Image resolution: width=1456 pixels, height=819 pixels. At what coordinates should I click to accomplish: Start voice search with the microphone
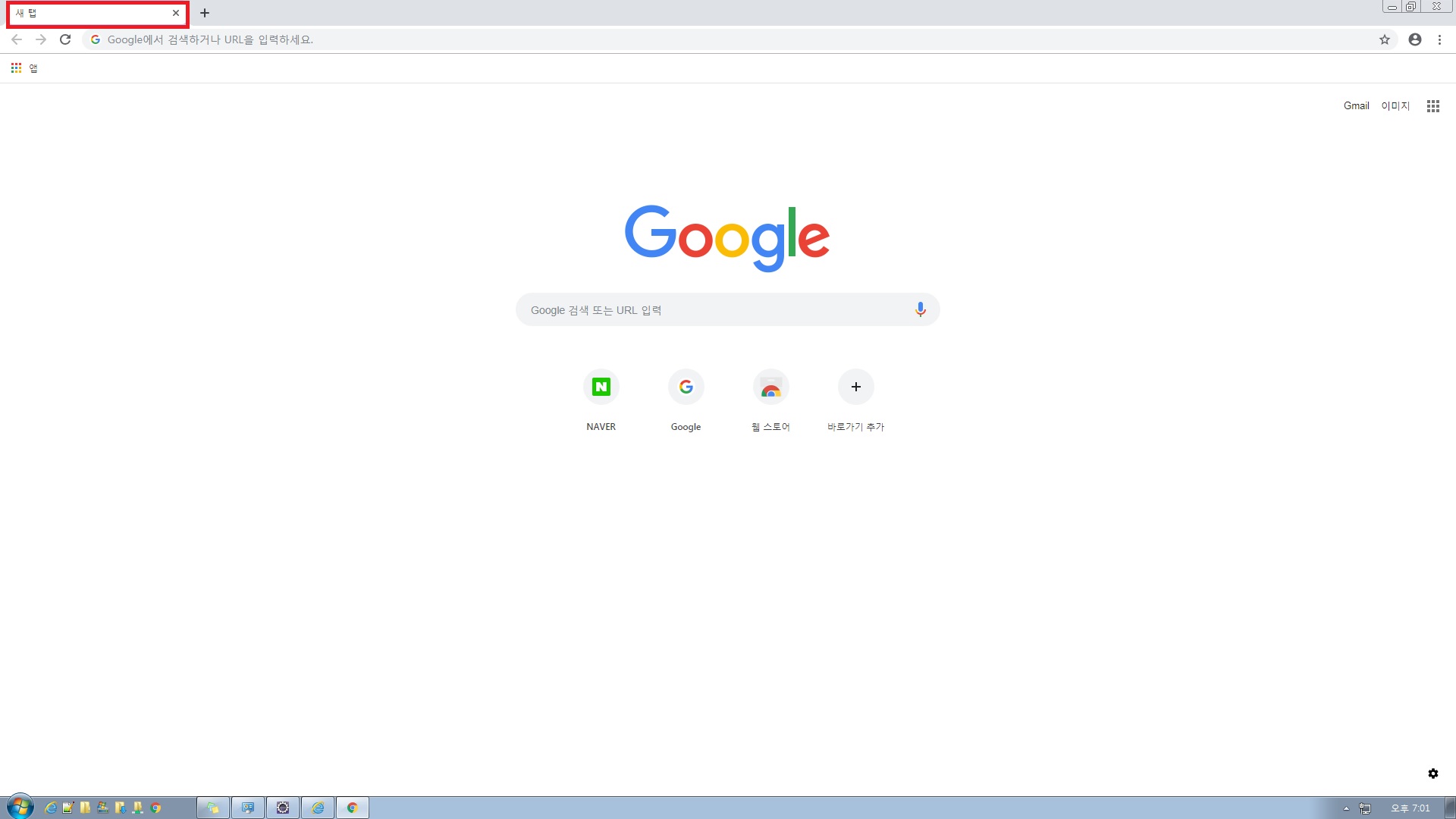point(920,309)
